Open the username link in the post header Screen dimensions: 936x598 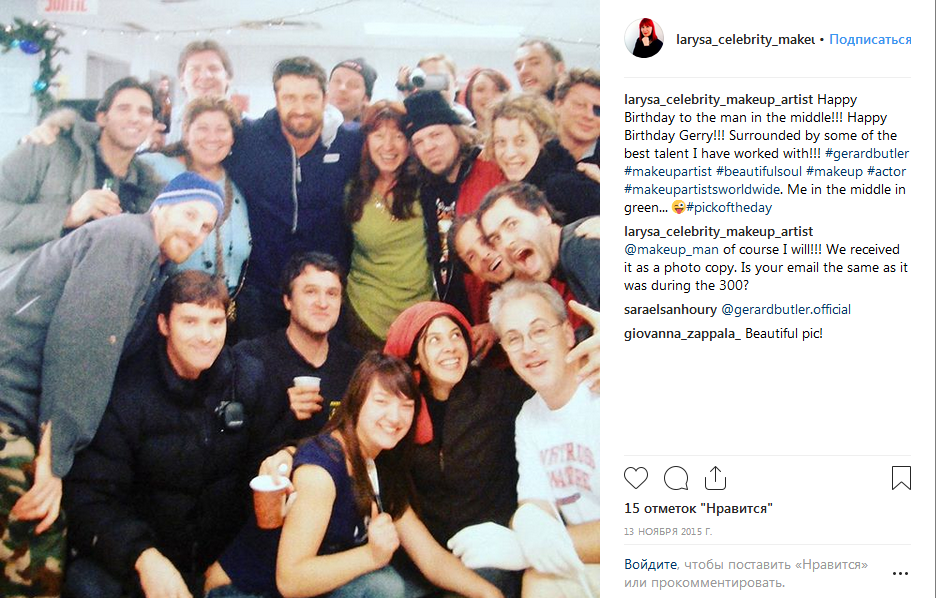pos(745,39)
